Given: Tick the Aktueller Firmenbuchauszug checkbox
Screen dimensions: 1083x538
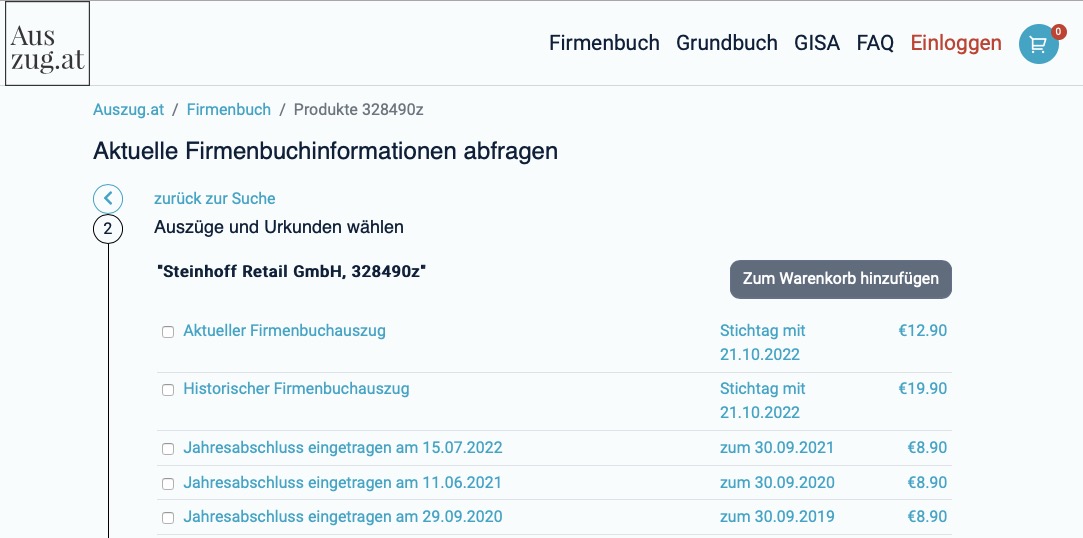Looking at the screenshot, I should (168, 332).
